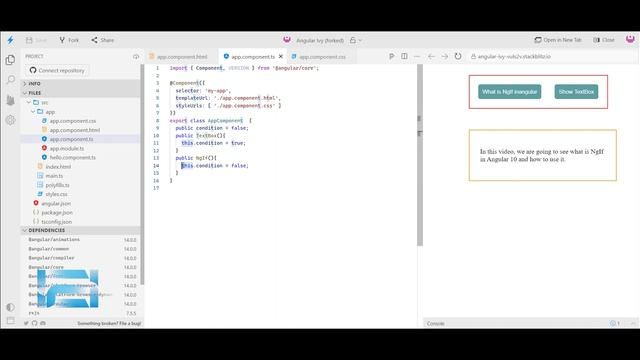This screenshot has width=640, height=360.
Task: Open the Project explorer sidebar icon
Action: (11, 60)
